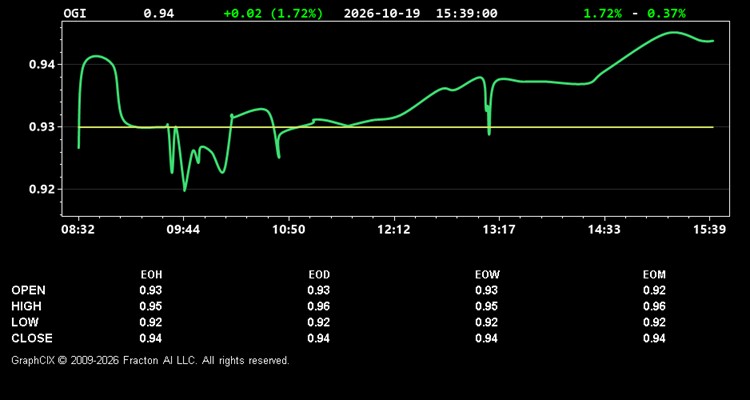Select the 09:44 time axis label
Viewport: 750px width, 400px height.
(x=183, y=230)
